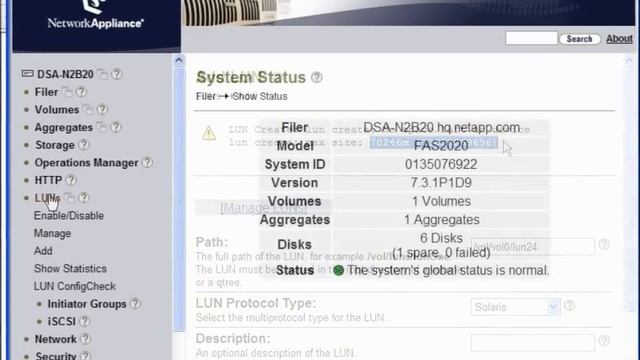Open help icon next to Storage
640x360 pixels.
coord(84,144)
